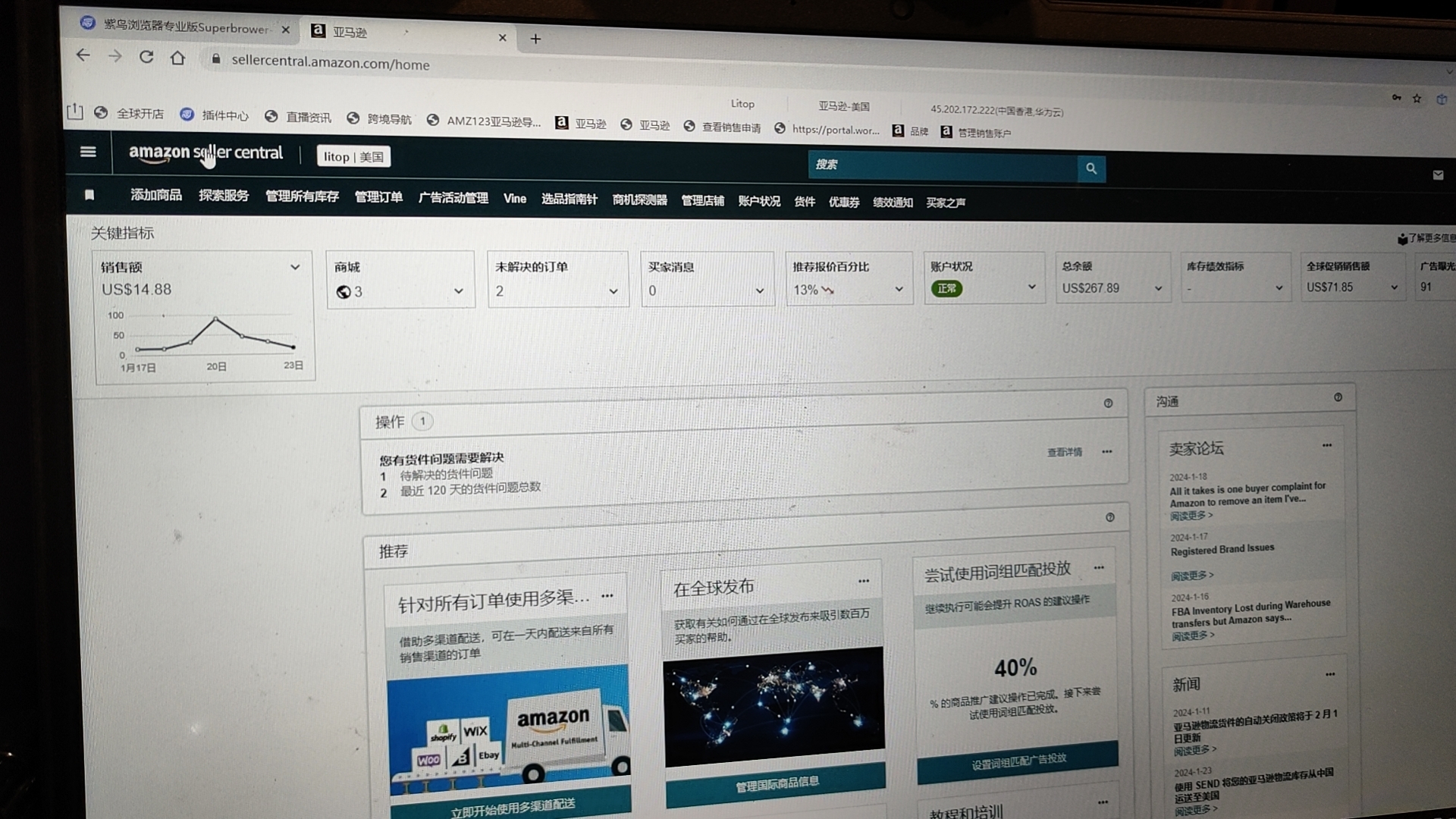This screenshot has width=1456, height=819.
Task: Expand the 全球促销销售额 dropdown
Action: click(1394, 287)
